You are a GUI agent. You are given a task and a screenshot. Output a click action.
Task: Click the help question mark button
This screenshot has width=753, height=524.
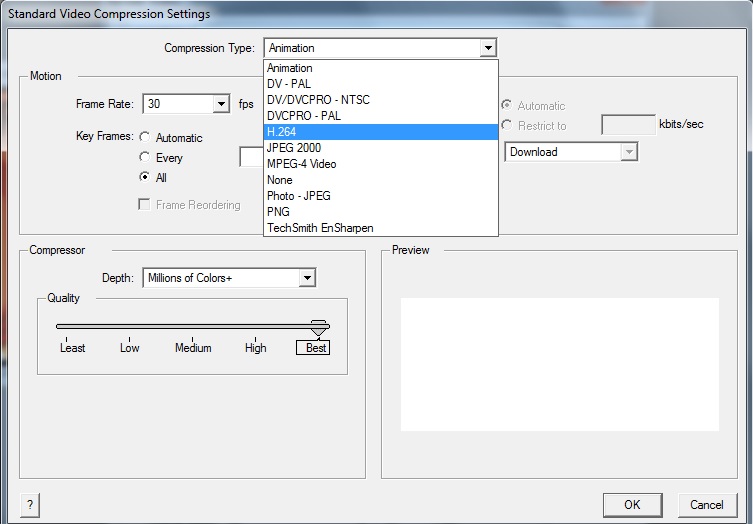30,505
